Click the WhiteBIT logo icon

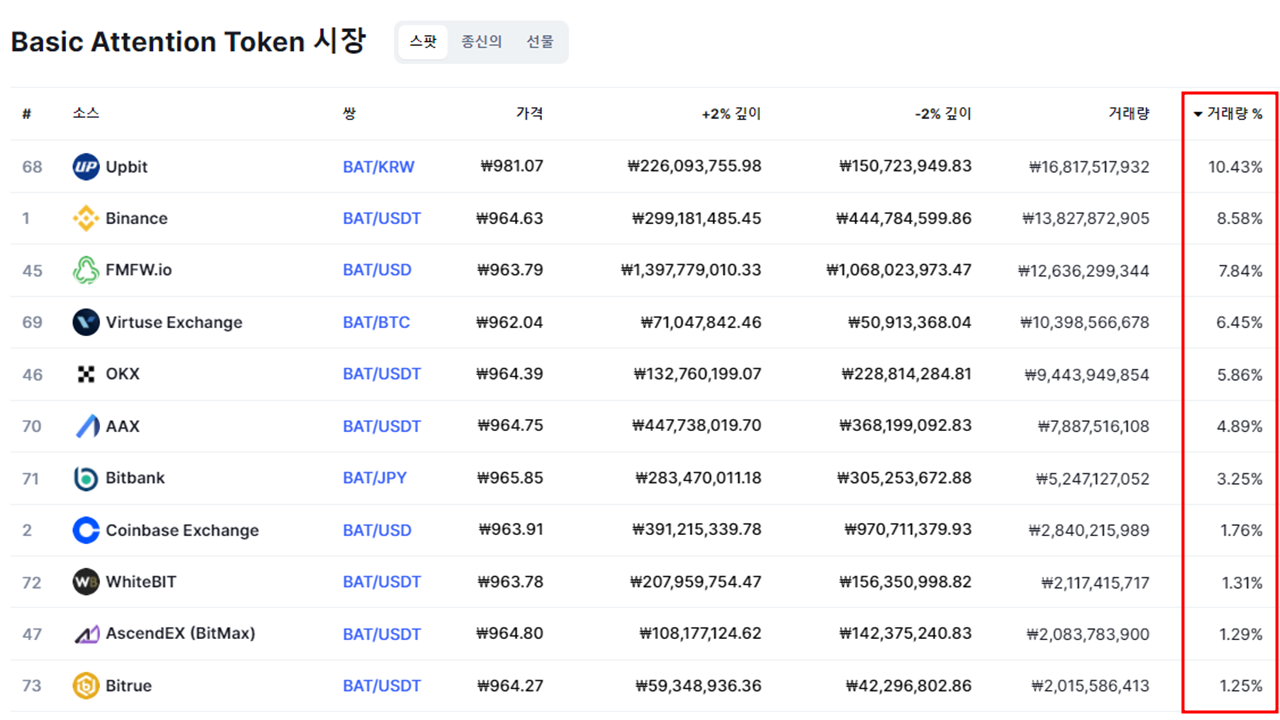(86, 582)
